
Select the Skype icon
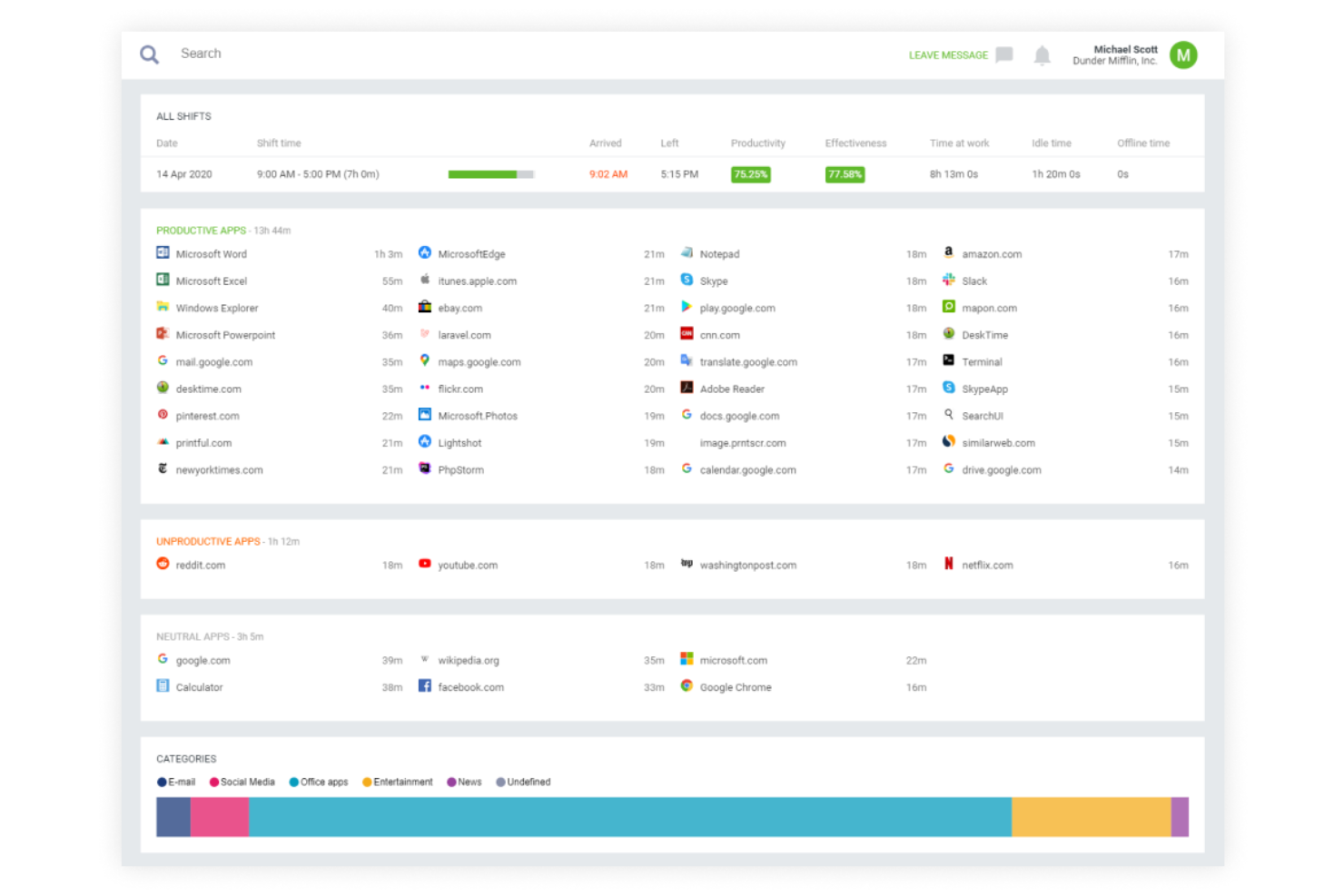tap(687, 281)
